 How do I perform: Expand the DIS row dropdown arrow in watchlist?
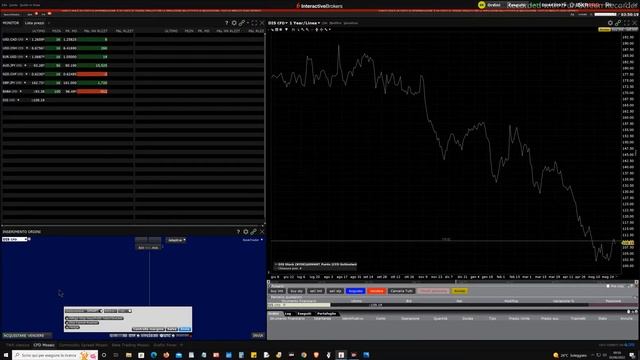(x=18, y=100)
